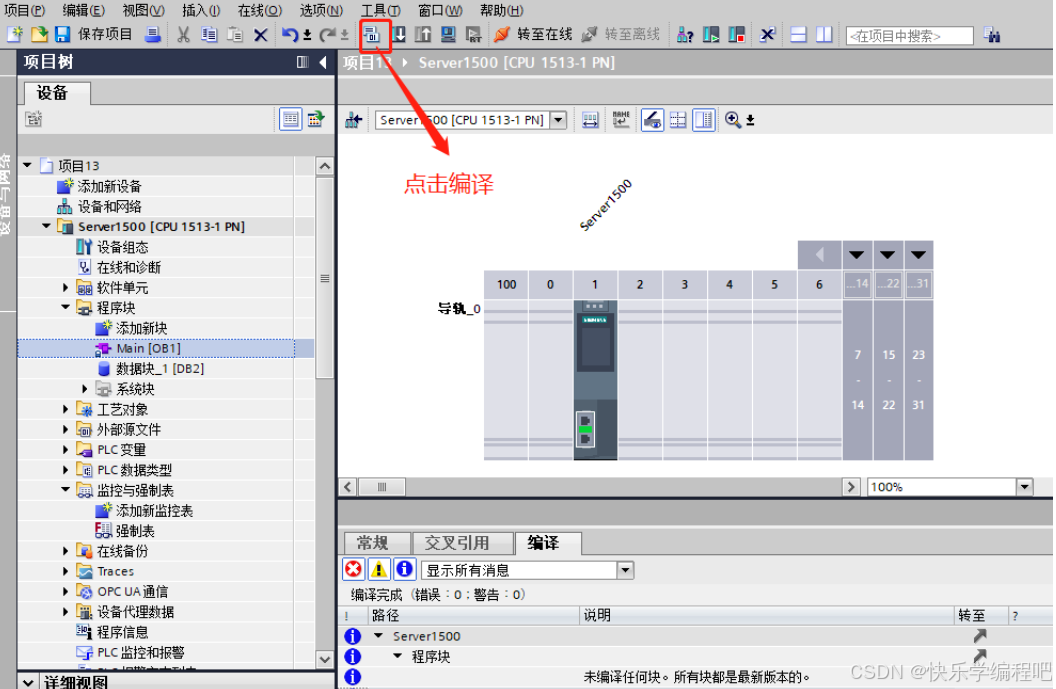The width and height of the screenshot is (1056, 689).
Task: Open the 项目(P) menu
Action: pyautogui.click(x=24, y=10)
